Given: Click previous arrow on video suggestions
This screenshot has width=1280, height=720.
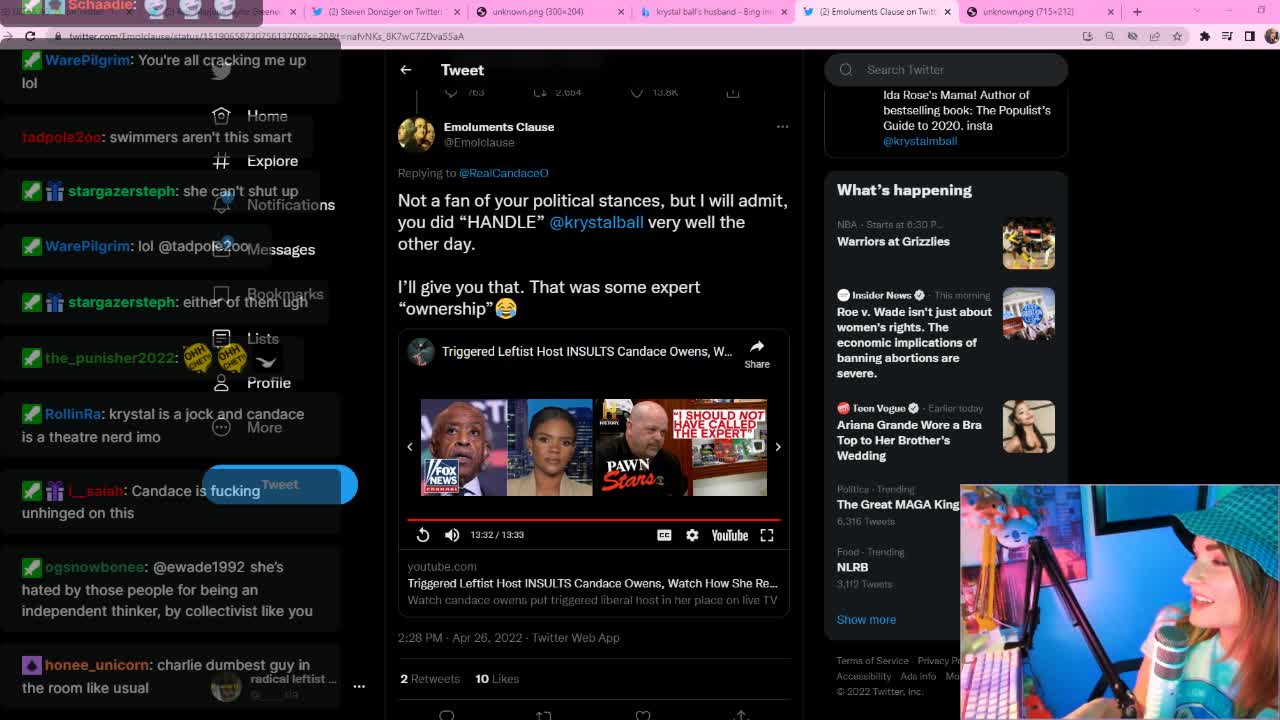Looking at the screenshot, I should [409, 447].
